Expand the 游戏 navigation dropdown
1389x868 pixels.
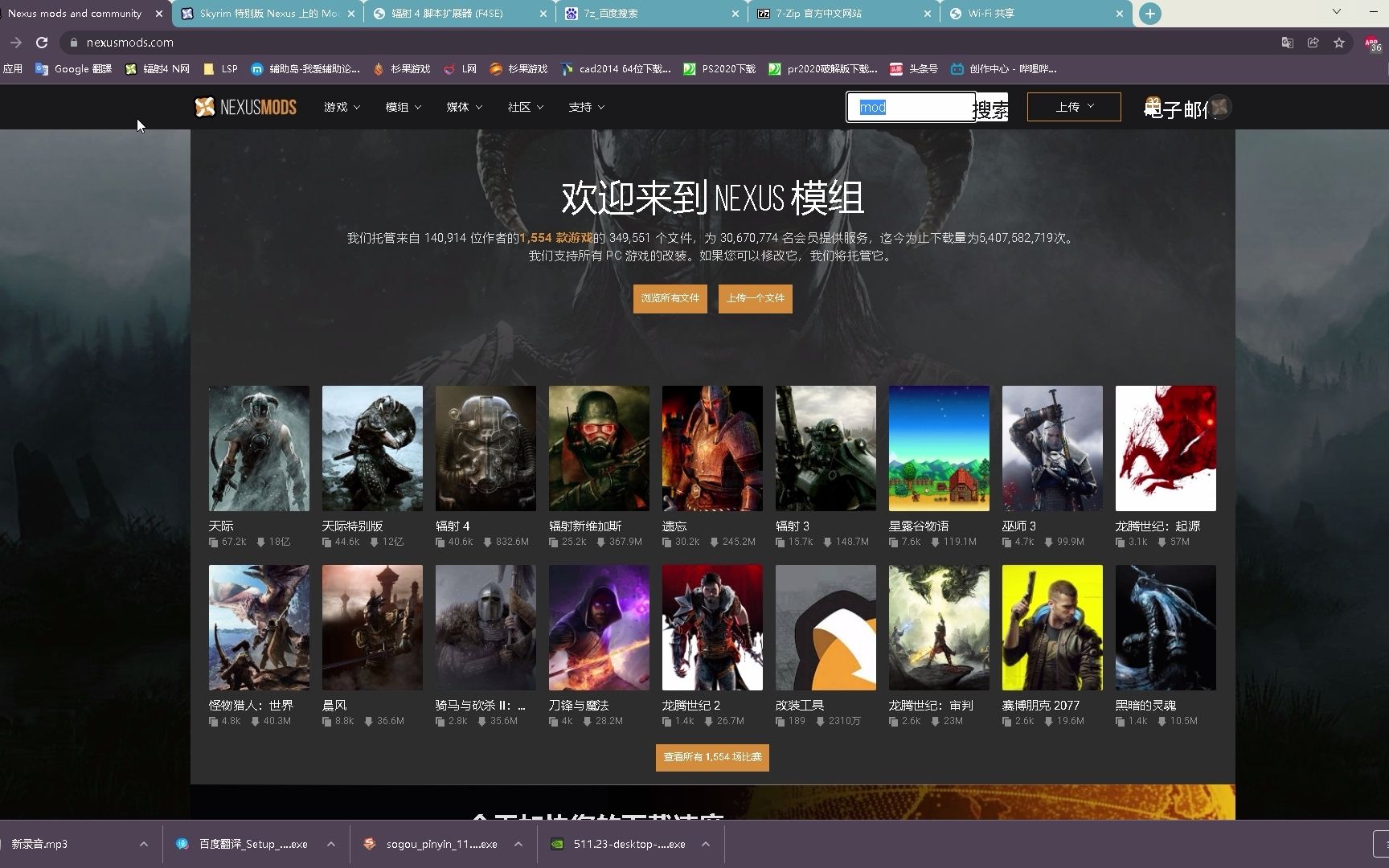point(342,107)
